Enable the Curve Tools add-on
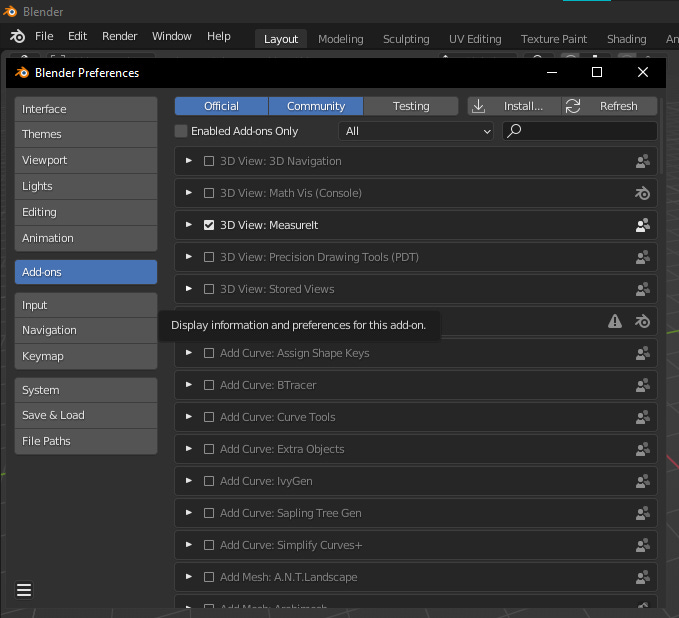Image resolution: width=679 pixels, height=618 pixels. pos(209,417)
